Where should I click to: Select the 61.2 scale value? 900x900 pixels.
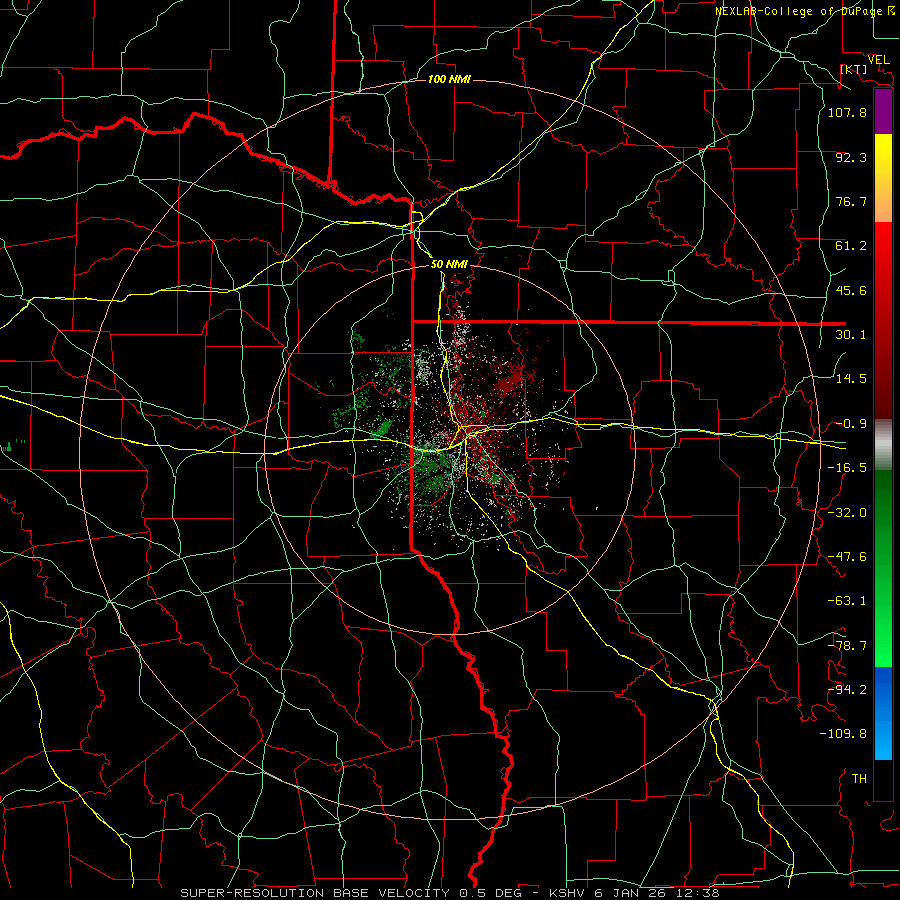click(x=851, y=246)
